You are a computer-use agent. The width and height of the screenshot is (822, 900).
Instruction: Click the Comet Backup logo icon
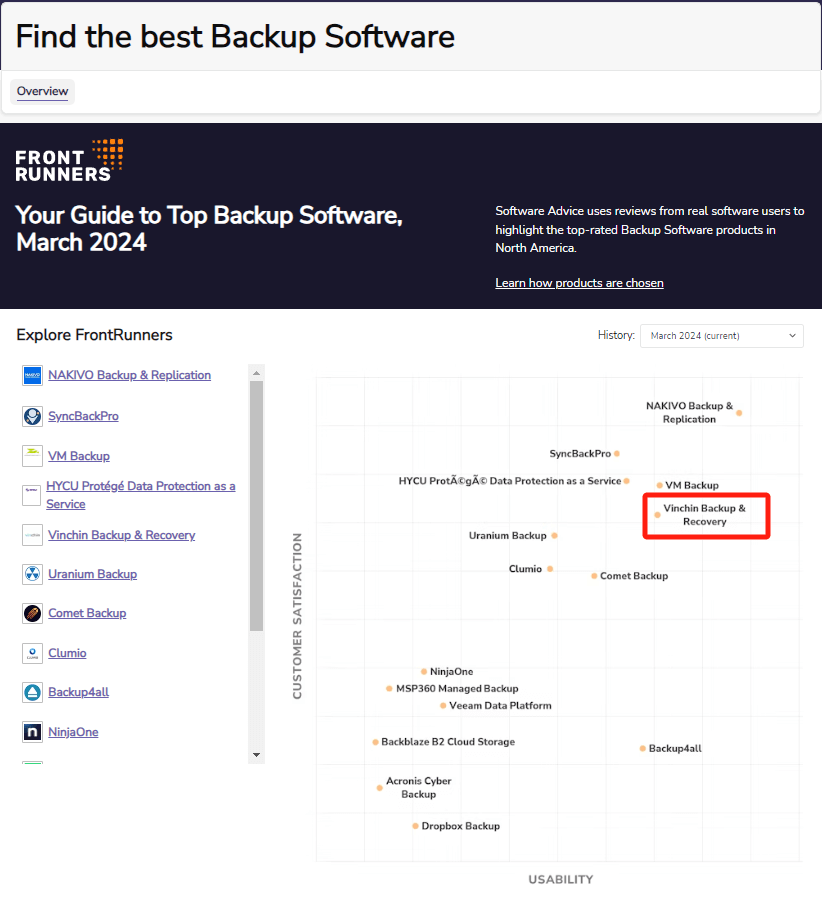pyautogui.click(x=32, y=613)
